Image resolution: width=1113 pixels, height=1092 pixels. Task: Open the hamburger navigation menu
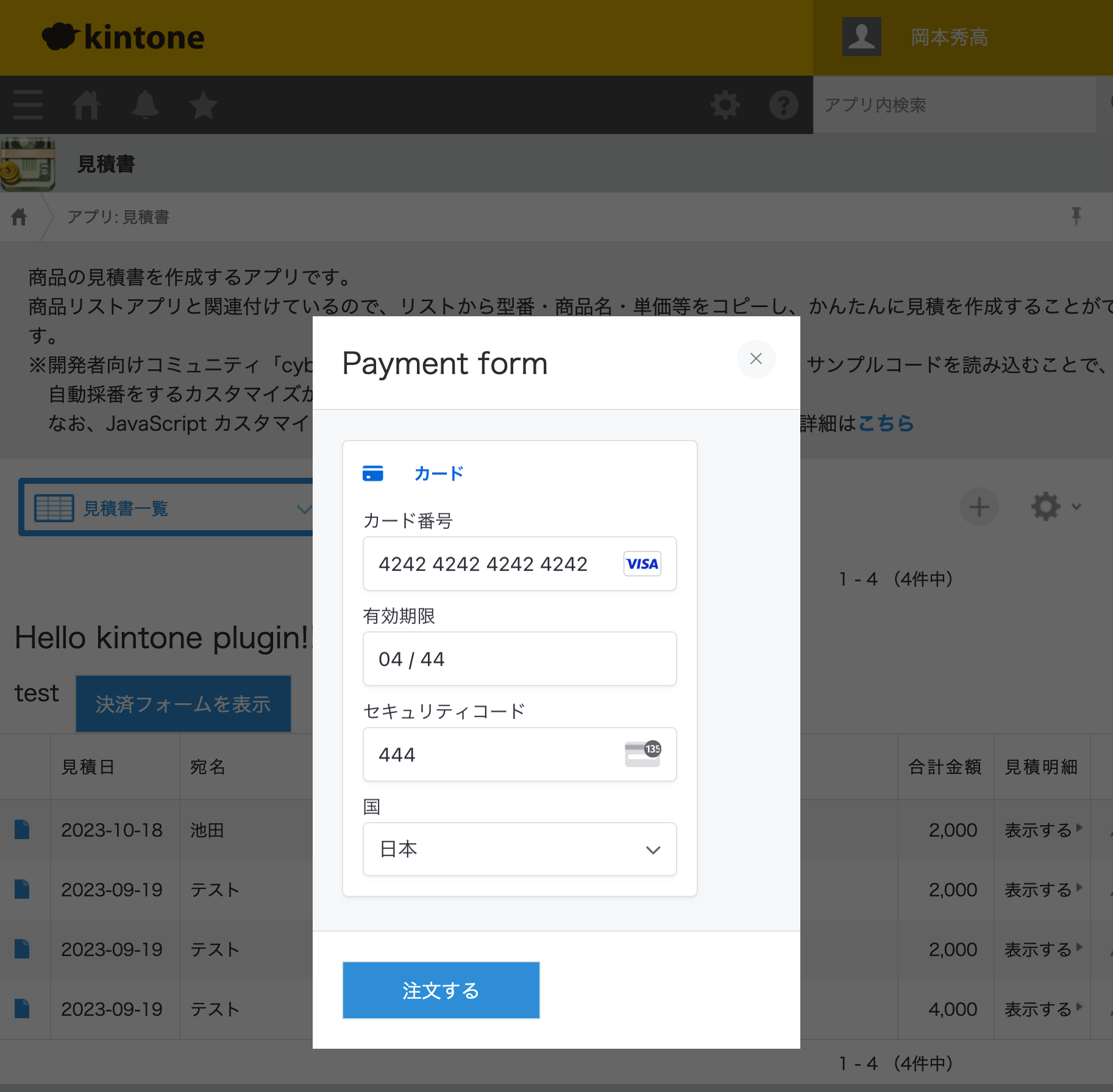tap(27, 105)
